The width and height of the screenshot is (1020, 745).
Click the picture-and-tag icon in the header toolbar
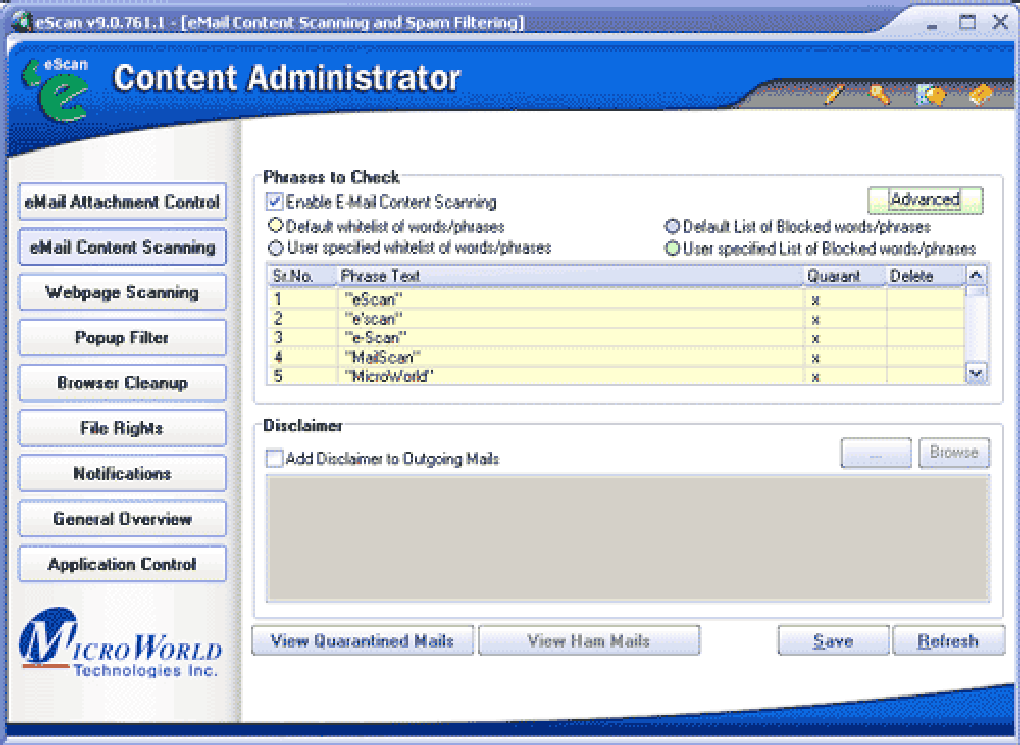pyautogui.click(x=931, y=96)
